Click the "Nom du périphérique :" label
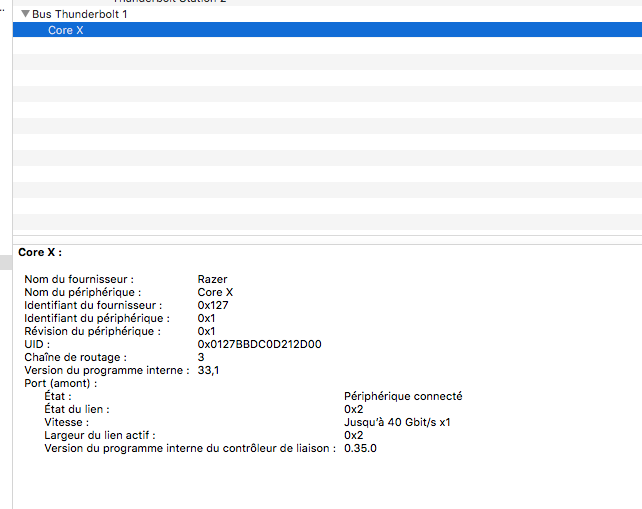This screenshot has height=509, width=642. click(83, 292)
